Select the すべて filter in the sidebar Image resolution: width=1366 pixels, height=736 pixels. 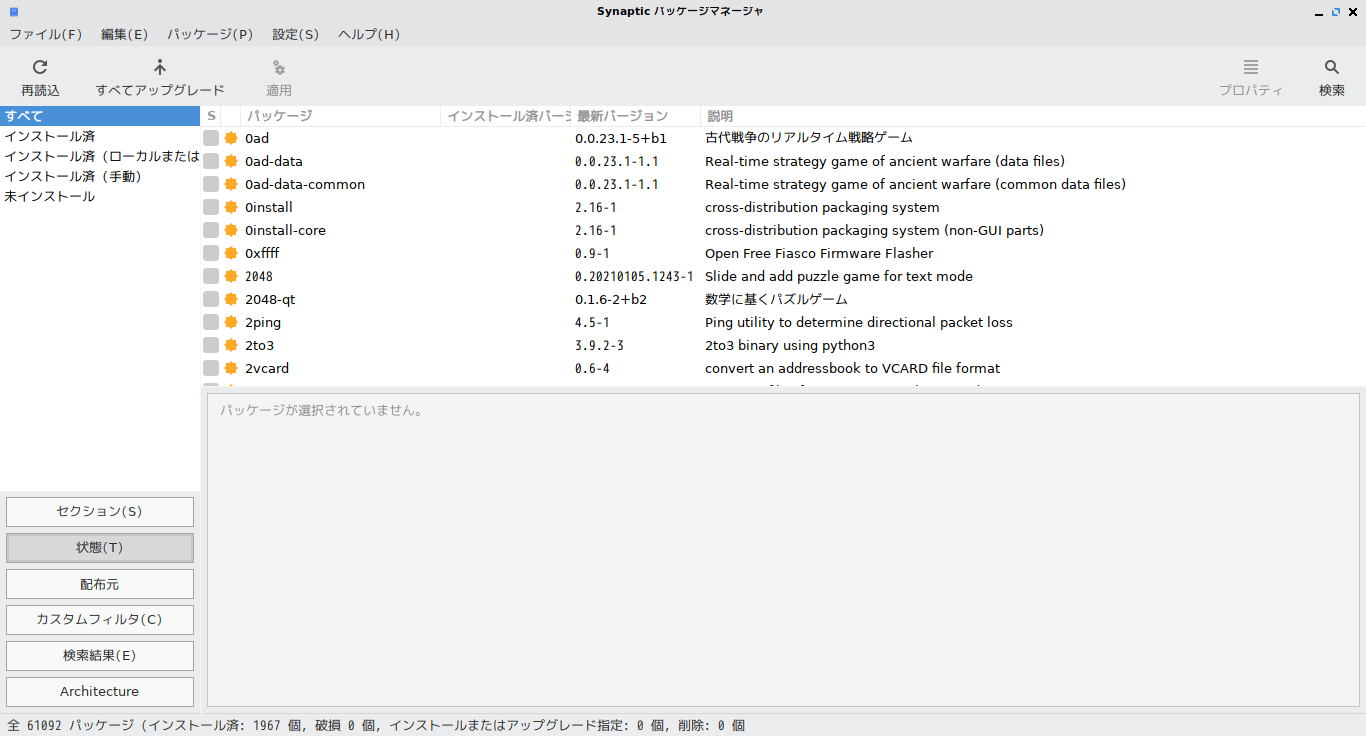(x=100, y=116)
